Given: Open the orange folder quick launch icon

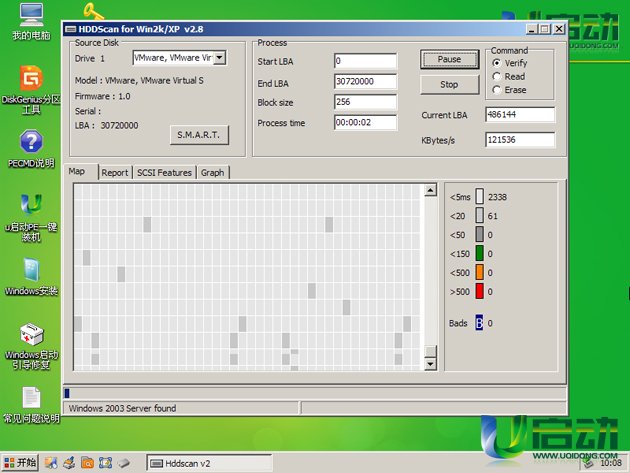Looking at the screenshot, I should click(x=87, y=463).
